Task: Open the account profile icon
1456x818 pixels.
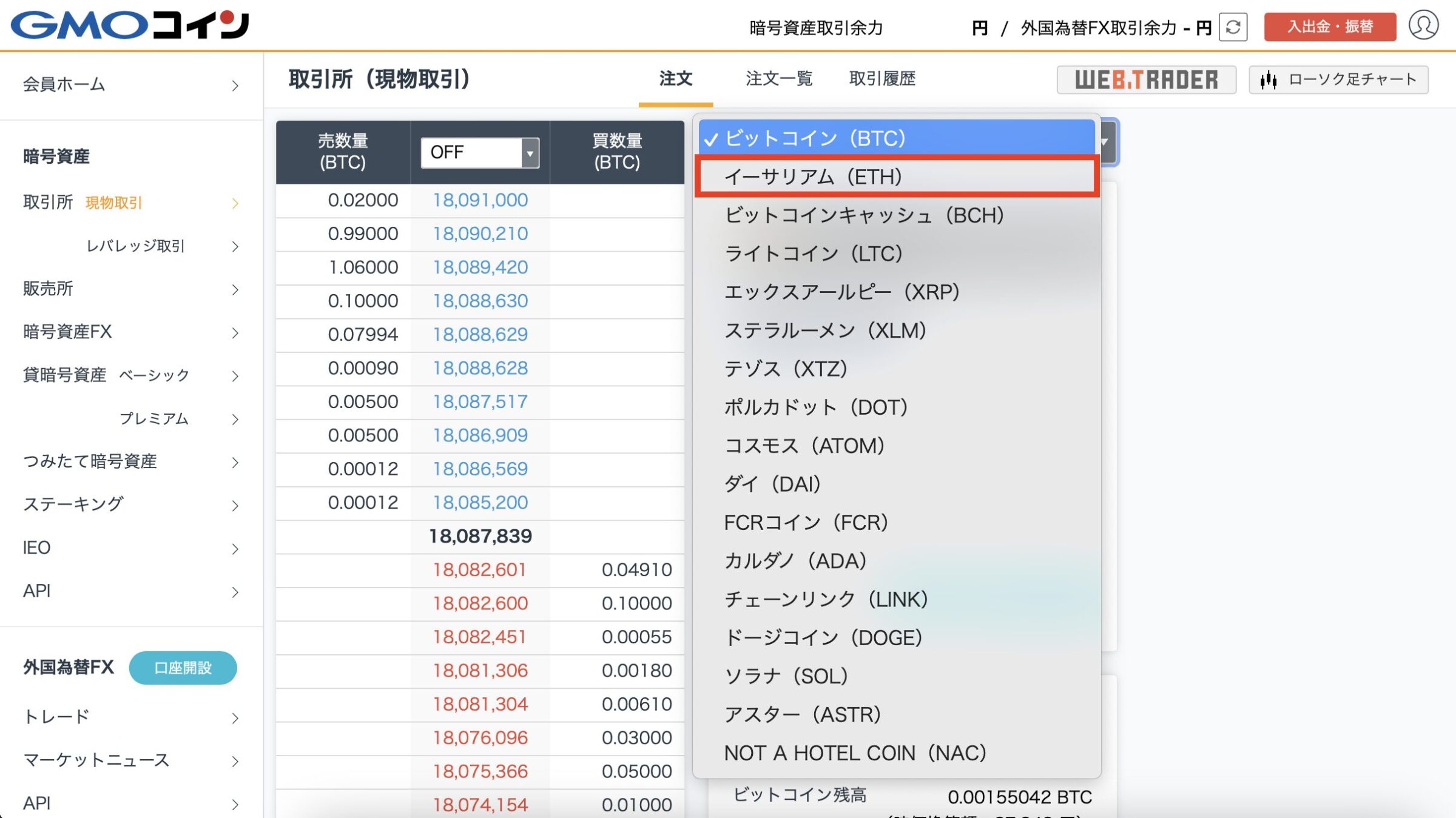Action: coord(1427,27)
